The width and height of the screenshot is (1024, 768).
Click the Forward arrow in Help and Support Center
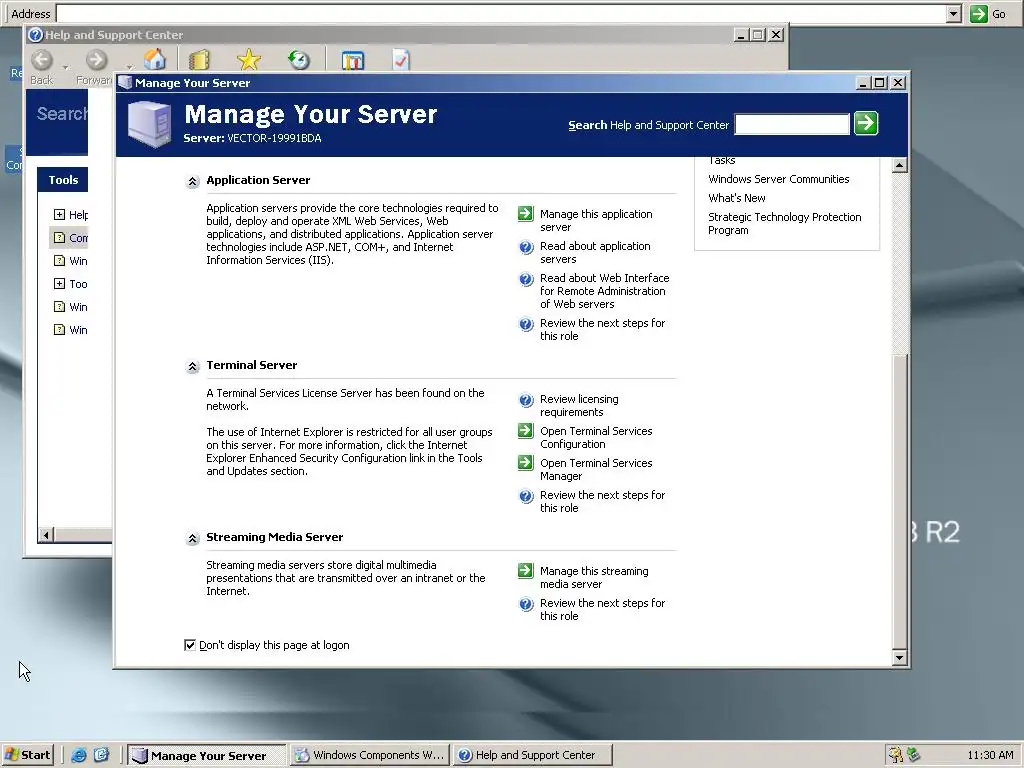point(96,60)
